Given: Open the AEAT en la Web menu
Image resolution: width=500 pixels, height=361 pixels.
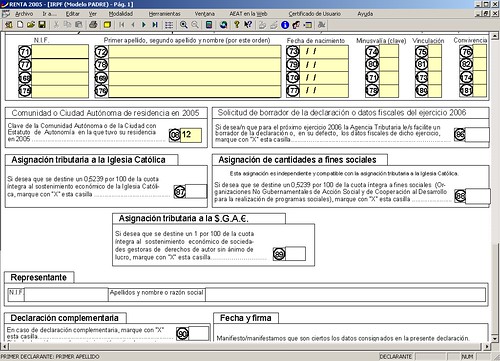Looking at the screenshot, I should tap(248, 14).
